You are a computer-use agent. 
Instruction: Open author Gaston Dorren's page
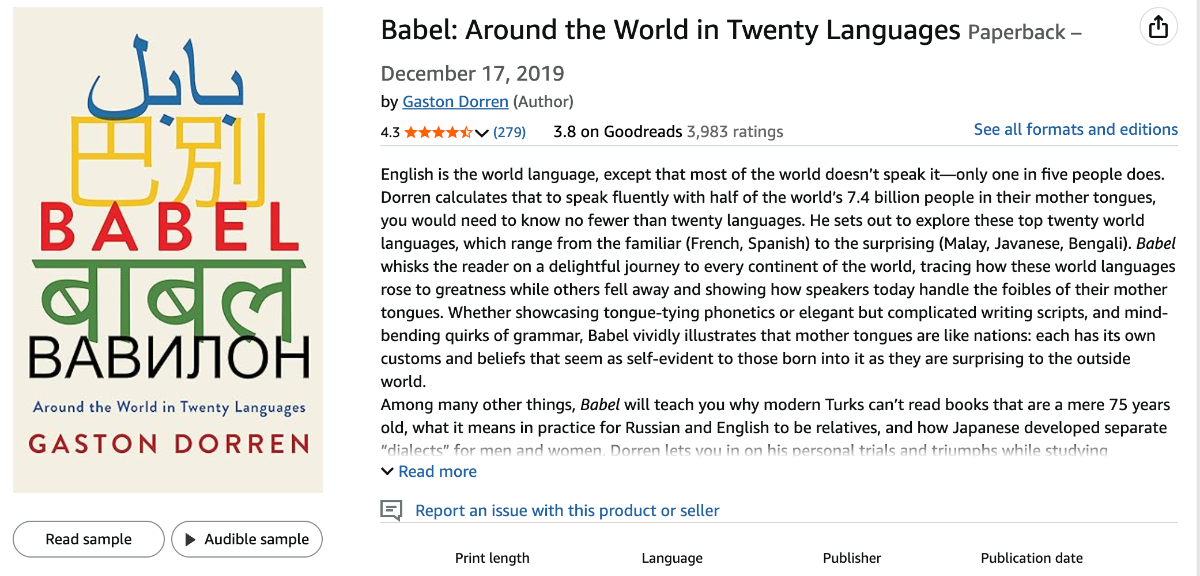pos(455,101)
